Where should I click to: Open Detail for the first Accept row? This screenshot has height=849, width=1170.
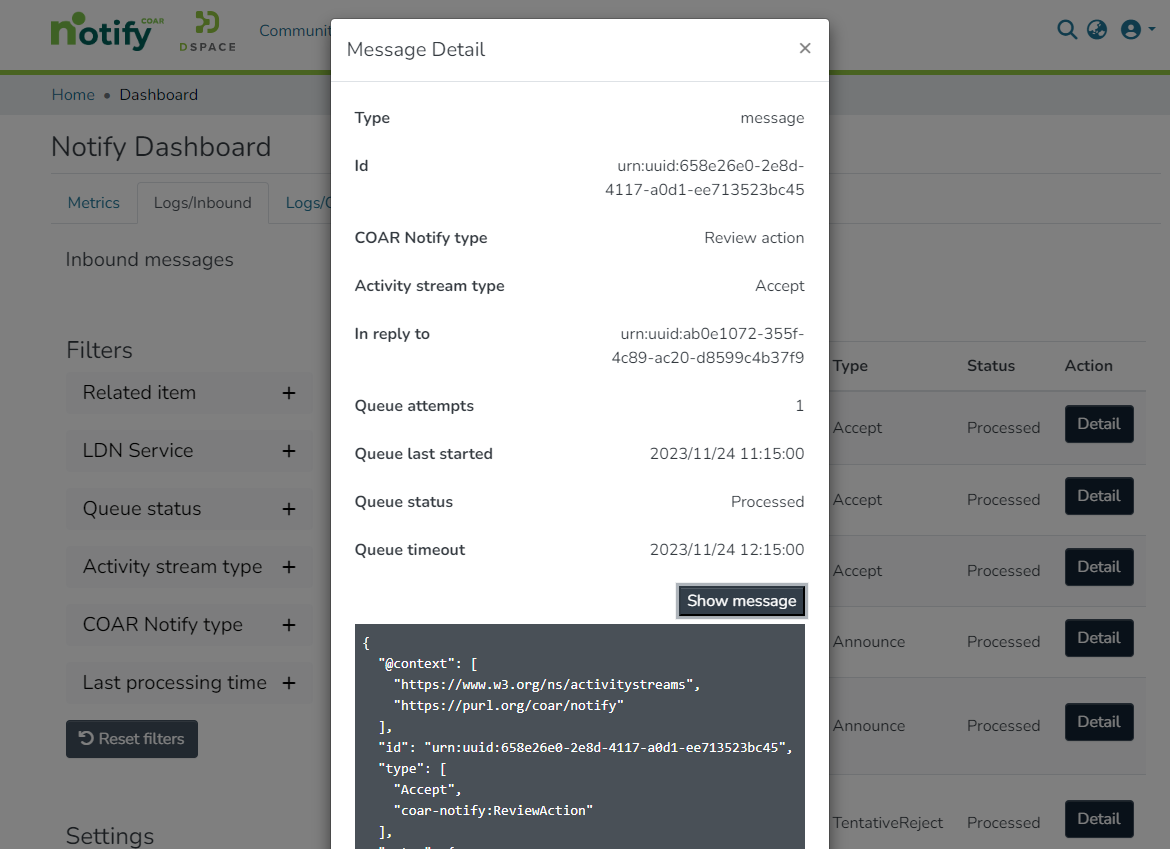pos(1098,424)
